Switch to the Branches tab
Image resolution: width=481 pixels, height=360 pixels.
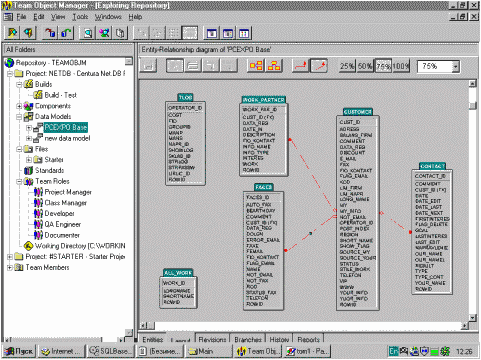[248, 339]
